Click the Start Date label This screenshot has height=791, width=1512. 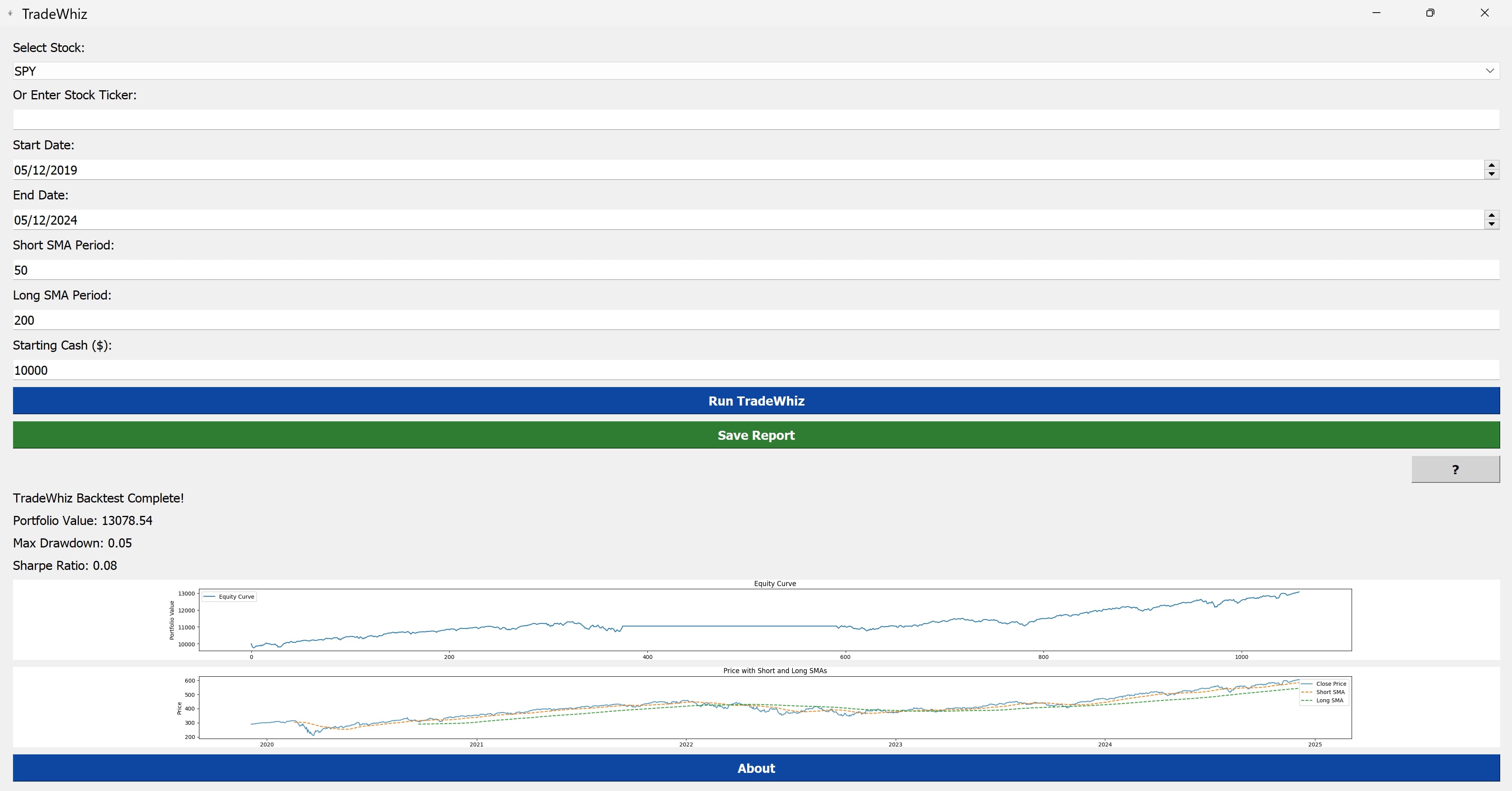(43, 145)
